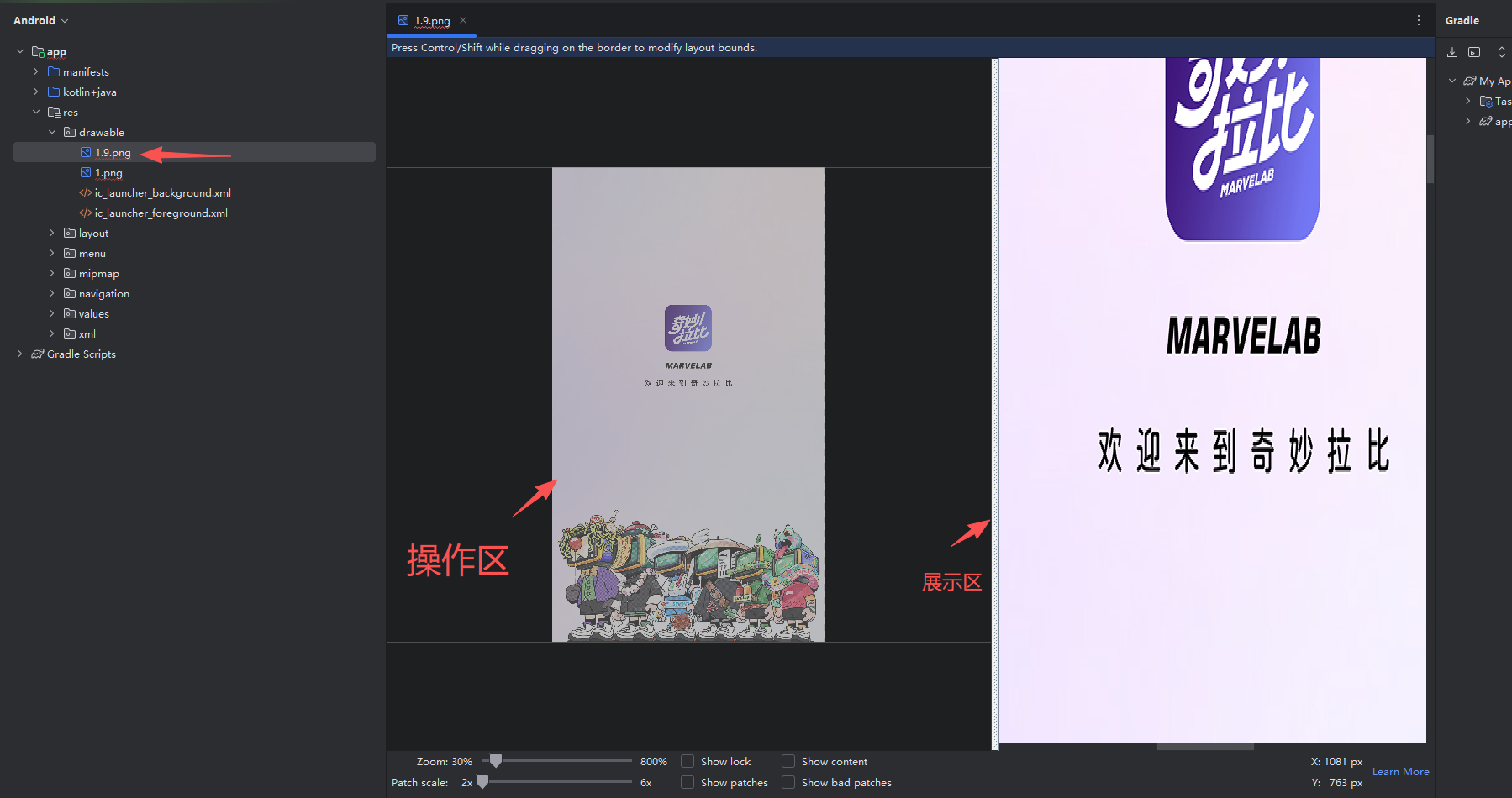This screenshot has width=1512, height=798.
Task: Click the Gradle Scripts elephant icon
Action: point(38,354)
